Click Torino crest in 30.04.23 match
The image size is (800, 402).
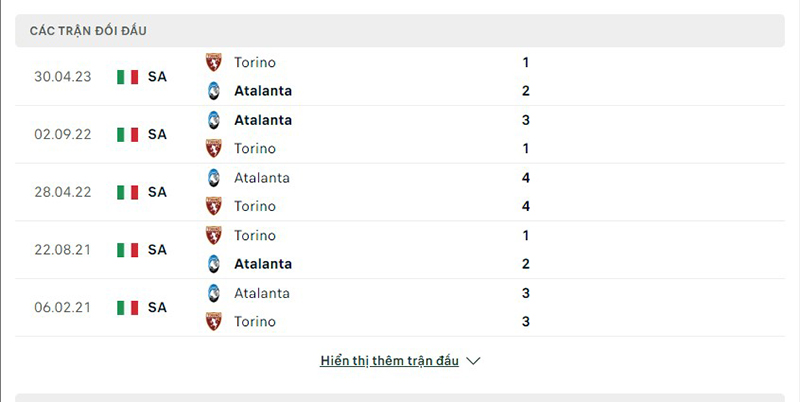click(x=213, y=62)
